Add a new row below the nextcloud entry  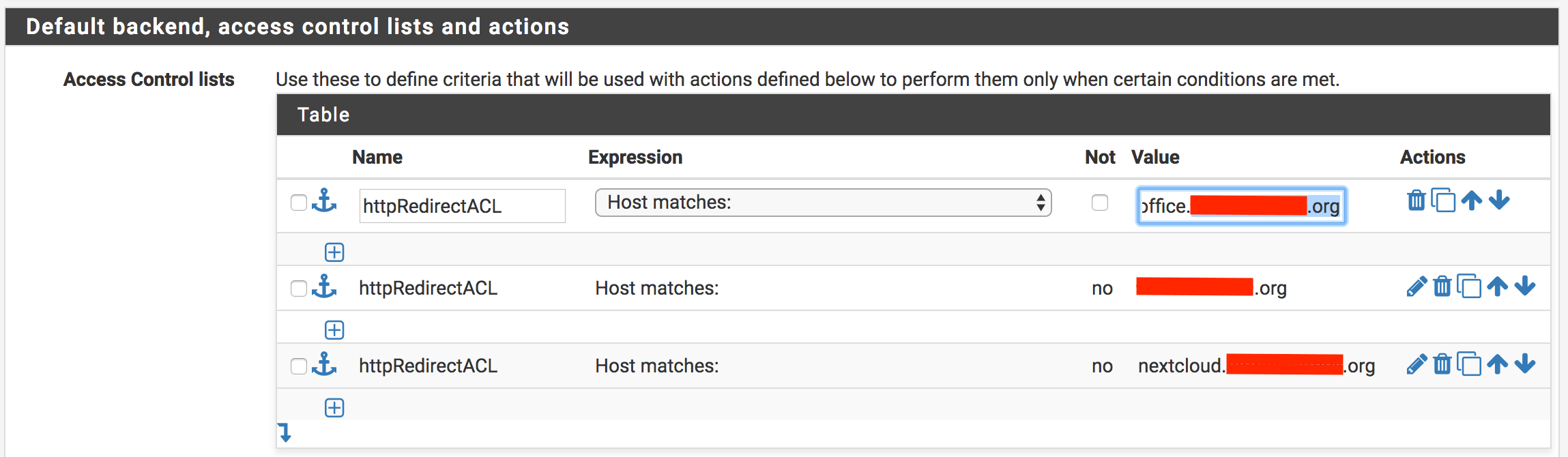coord(334,407)
